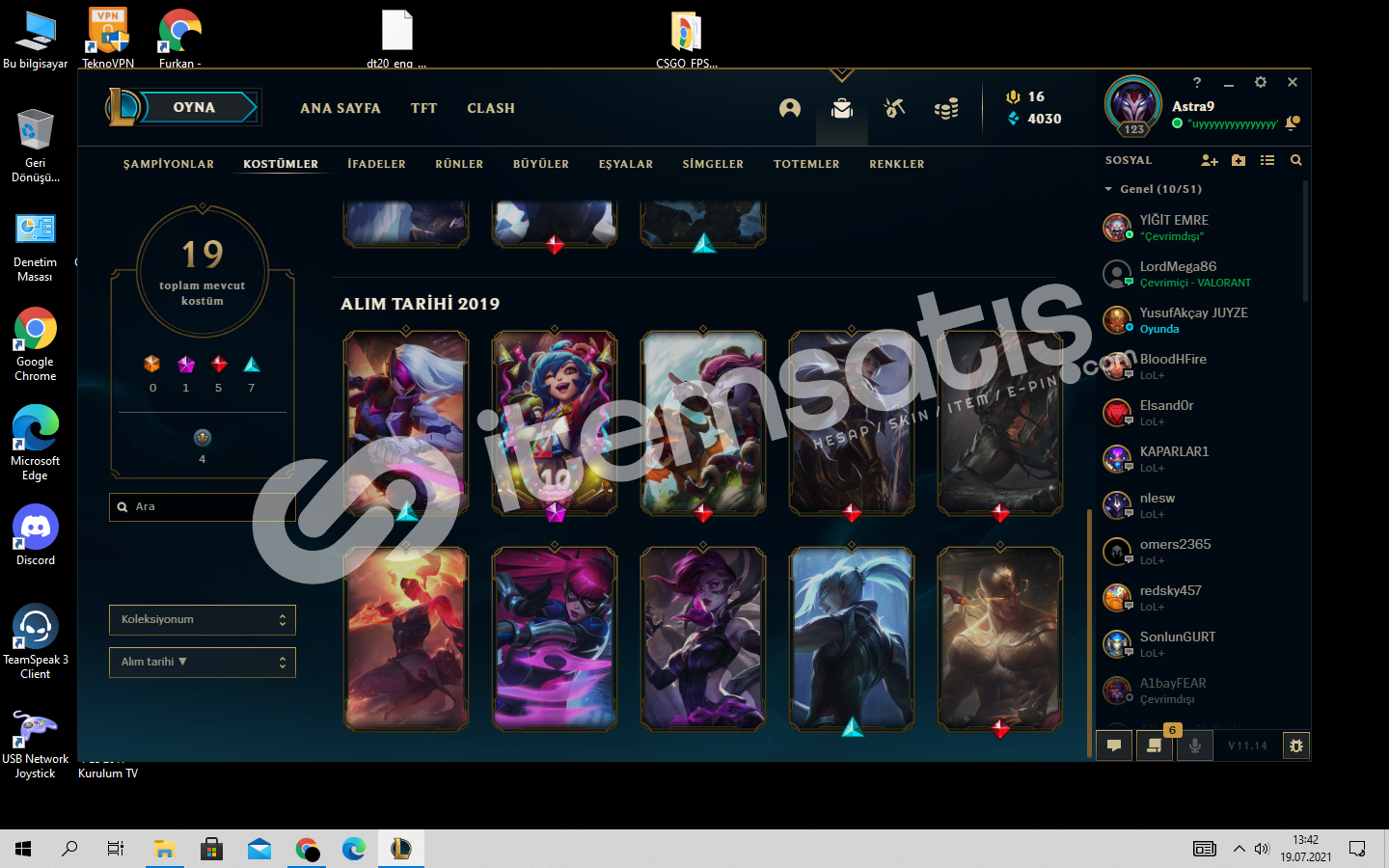Open the store coins icon
The width and height of the screenshot is (1389, 868).
click(x=946, y=108)
